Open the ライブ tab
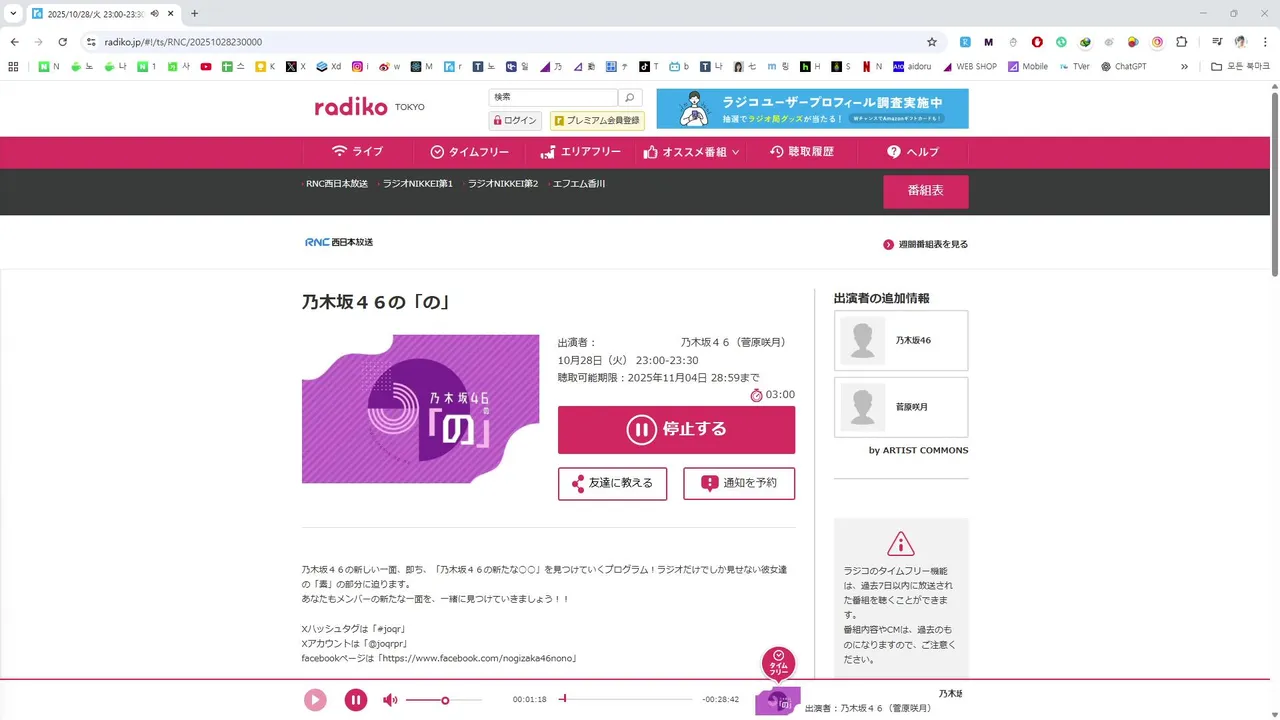The height and width of the screenshot is (720, 1280). point(357,152)
